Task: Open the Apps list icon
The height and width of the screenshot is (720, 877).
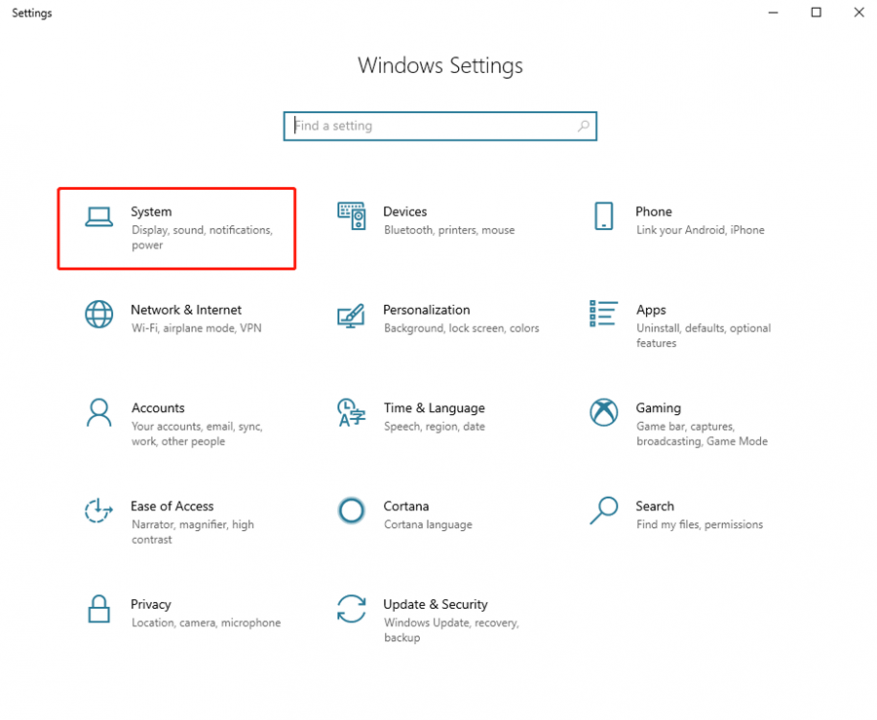Action: point(603,313)
